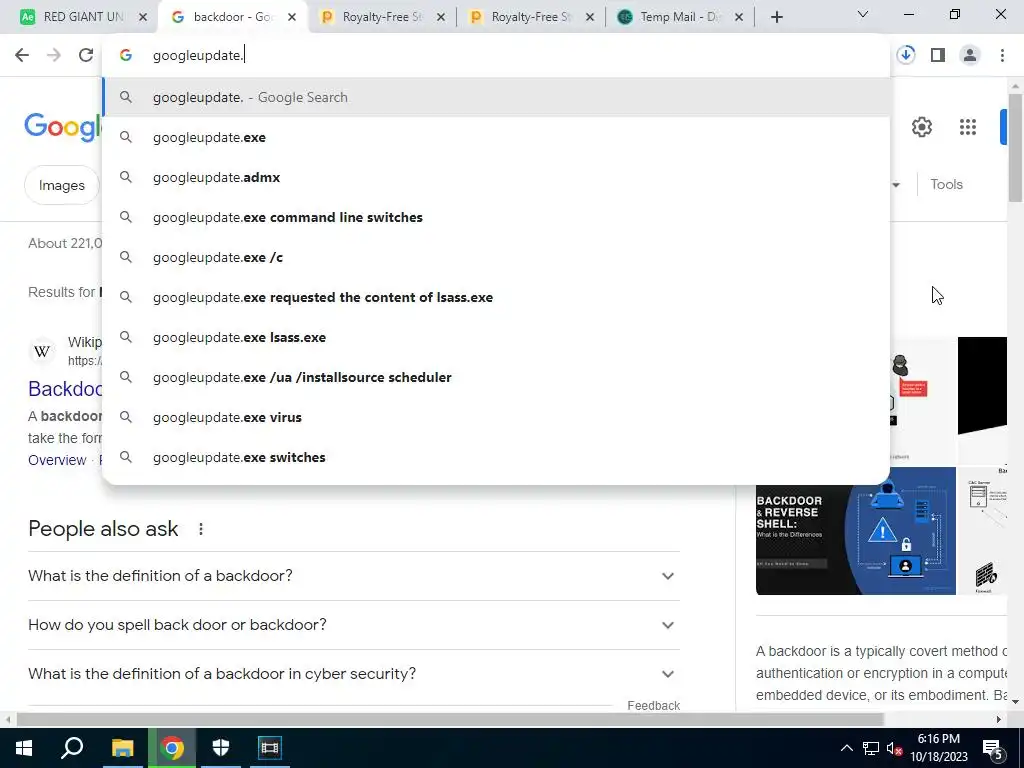Open the taskbar clock showing 6:16 PM
1024x768 pixels.
(x=938, y=748)
